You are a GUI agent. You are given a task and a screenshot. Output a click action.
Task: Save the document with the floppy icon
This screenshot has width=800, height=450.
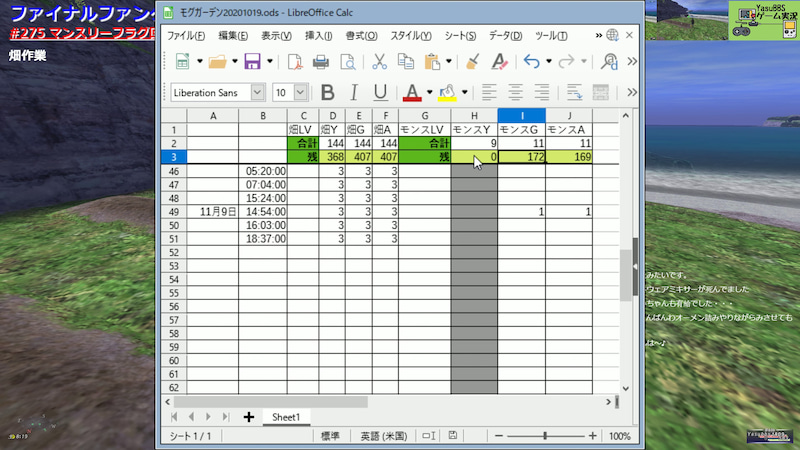click(x=253, y=62)
